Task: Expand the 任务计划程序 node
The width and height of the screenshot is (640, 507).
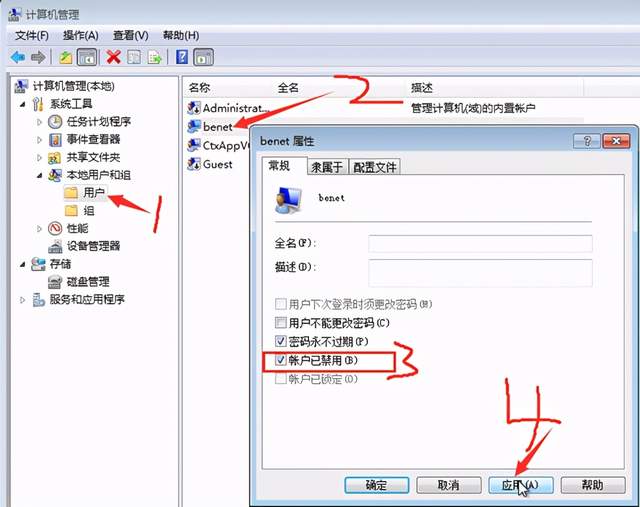Action: click(39, 122)
